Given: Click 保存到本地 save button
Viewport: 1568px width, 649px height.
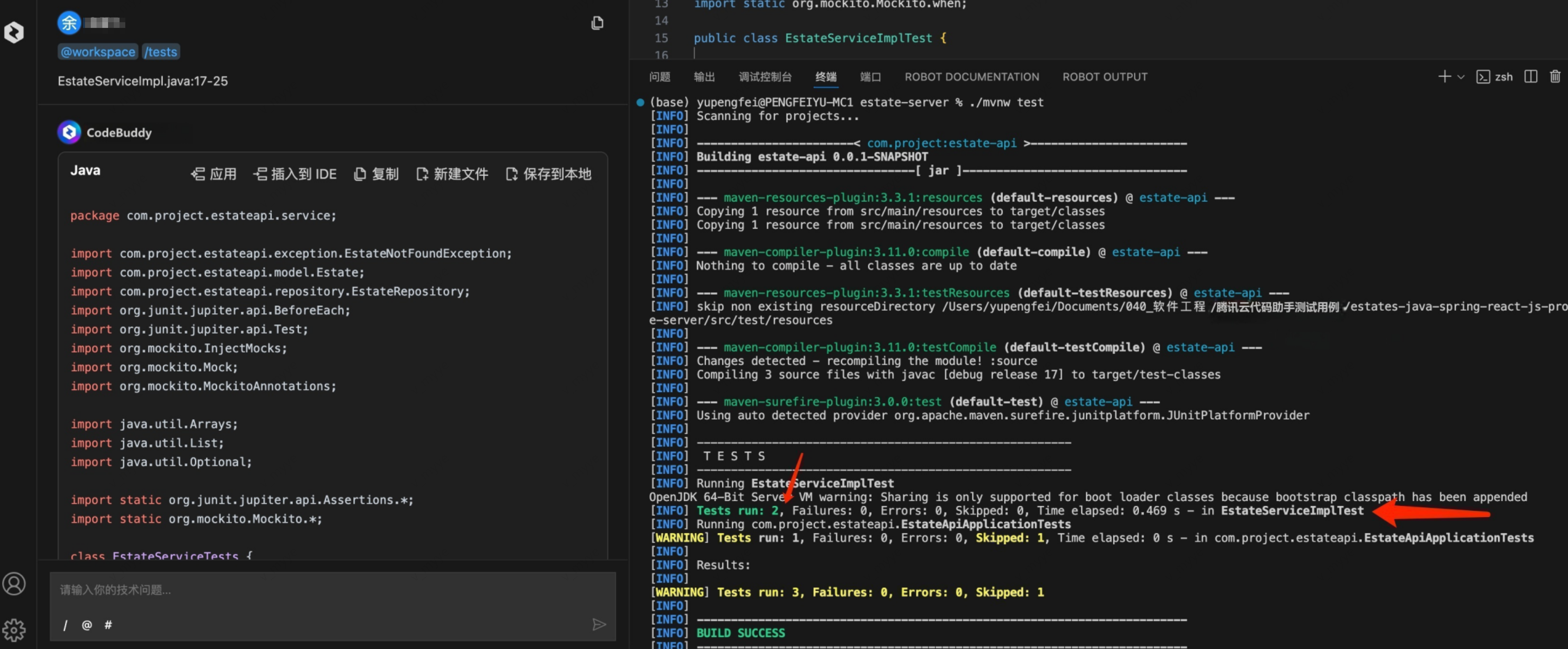Looking at the screenshot, I should [548, 174].
